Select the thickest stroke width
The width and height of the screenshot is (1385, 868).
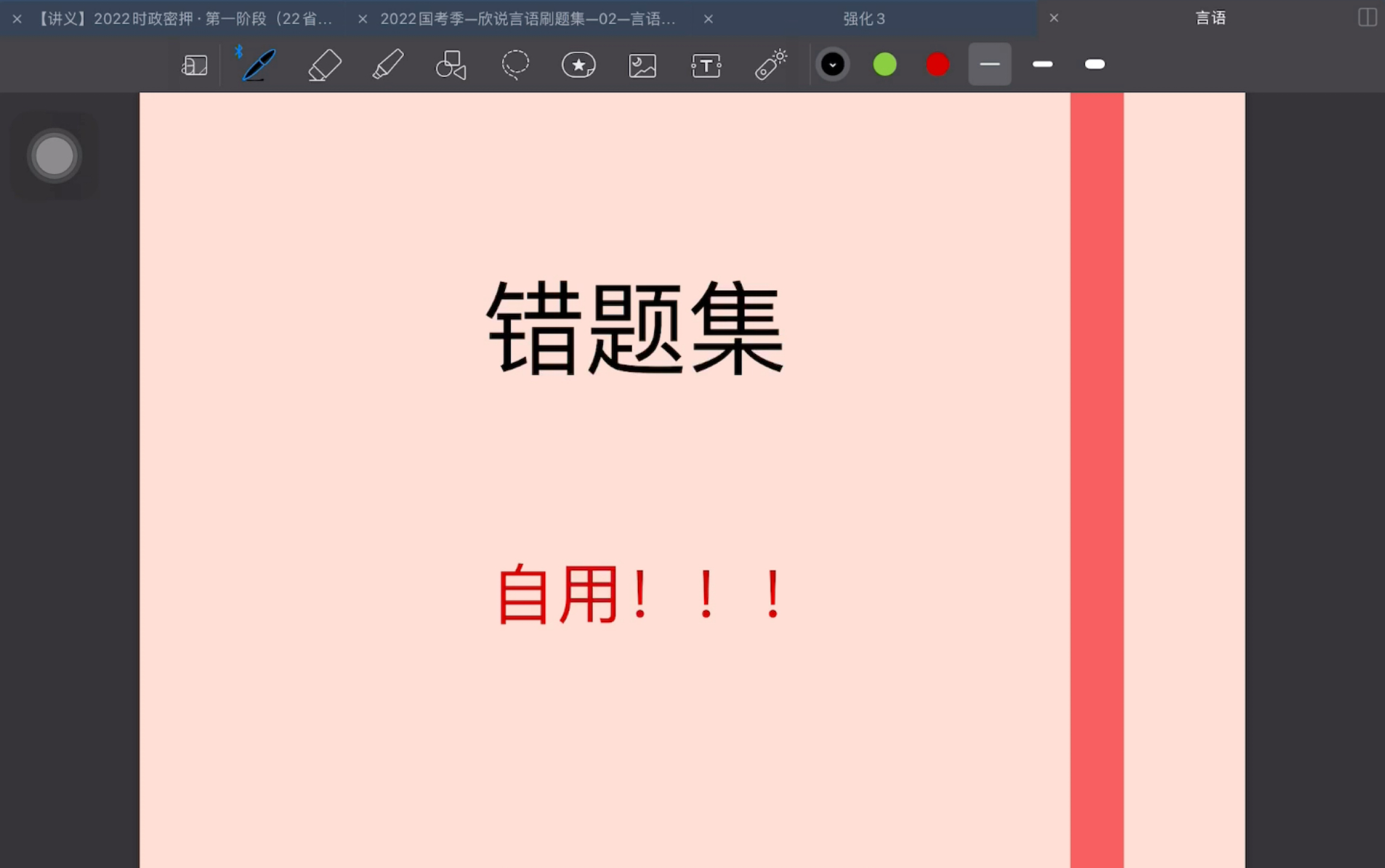click(x=1095, y=64)
